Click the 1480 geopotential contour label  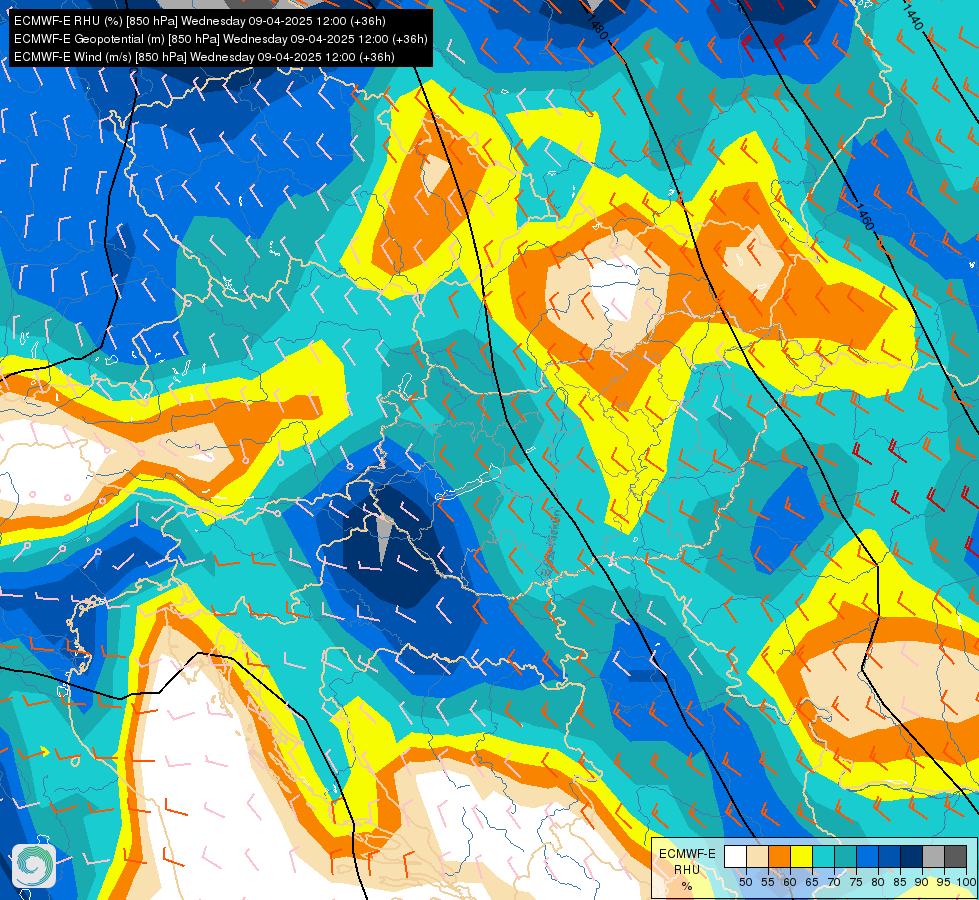coord(598,26)
